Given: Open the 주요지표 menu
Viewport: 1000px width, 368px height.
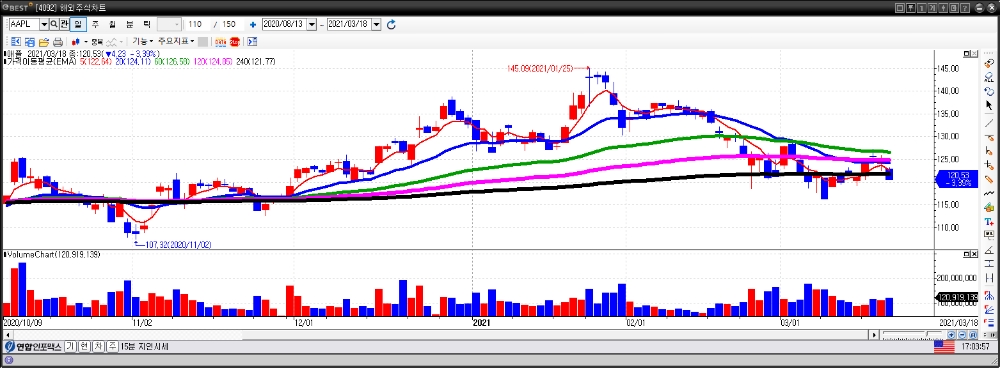Looking at the screenshot, I should [x=177, y=41].
